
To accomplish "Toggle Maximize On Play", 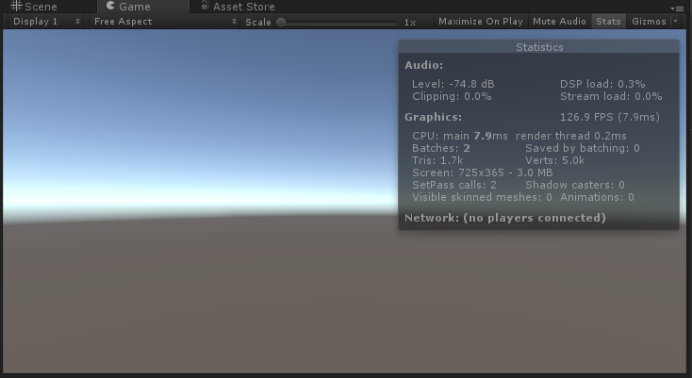I will pyautogui.click(x=481, y=21).
